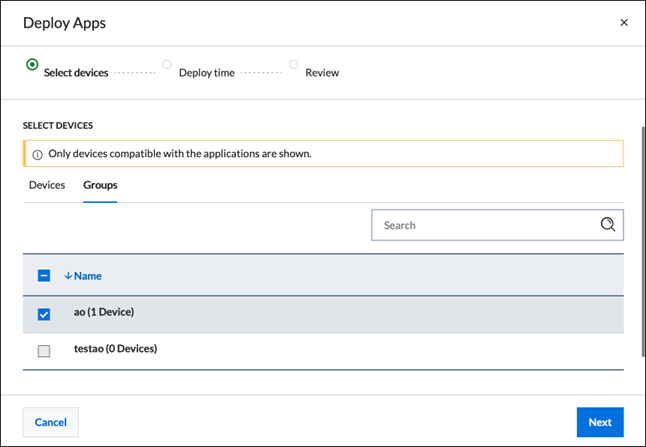Select the Groups tab
The width and height of the screenshot is (646, 447).
pos(100,185)
